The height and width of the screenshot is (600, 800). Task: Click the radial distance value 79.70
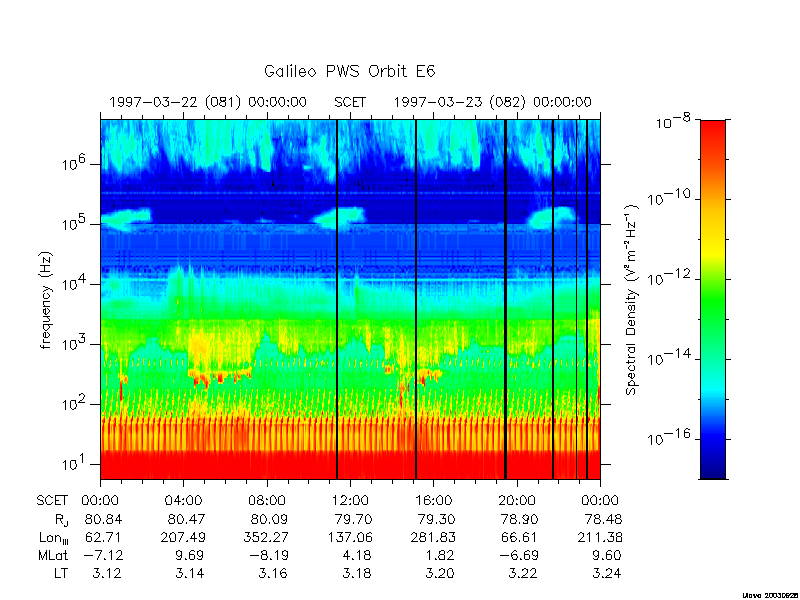tap(353, 519)
